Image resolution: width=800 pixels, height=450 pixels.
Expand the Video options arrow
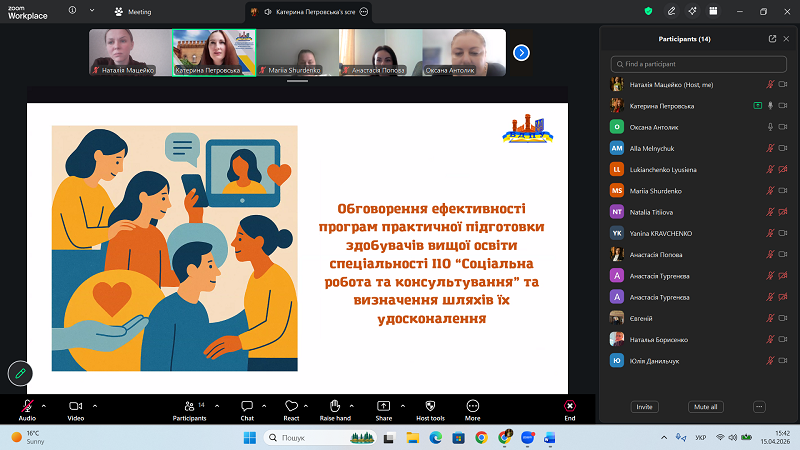pos(95,404)
